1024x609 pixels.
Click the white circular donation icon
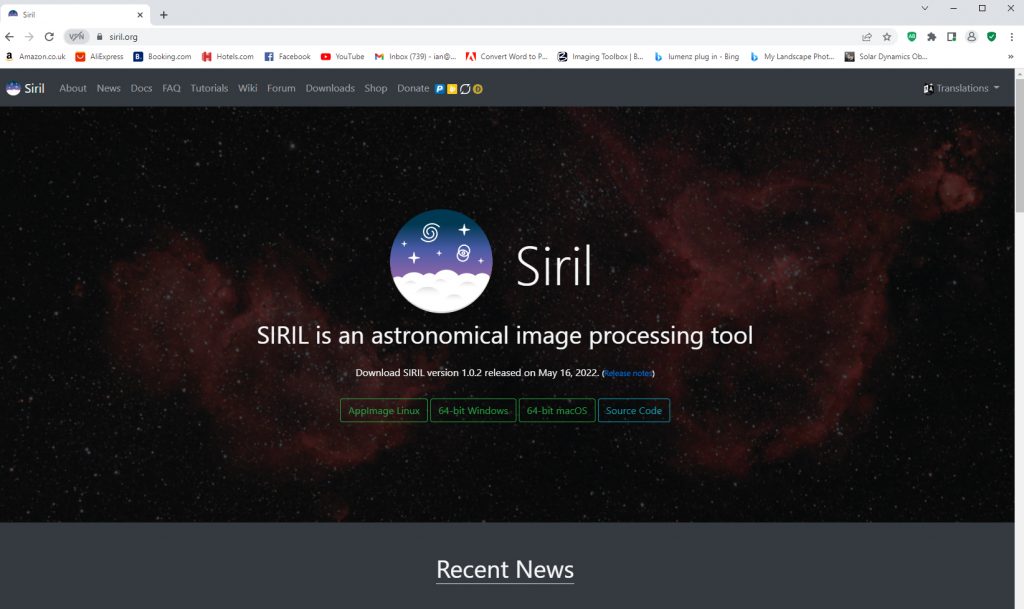point(465,89)
